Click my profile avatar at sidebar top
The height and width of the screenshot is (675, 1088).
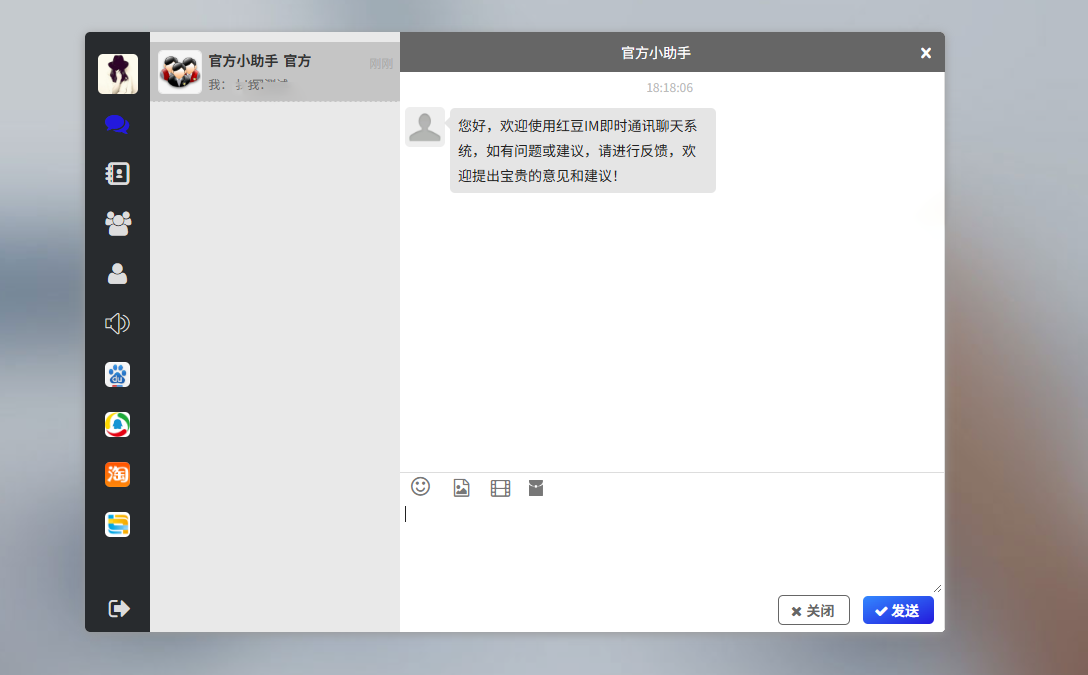coord(117,74)
